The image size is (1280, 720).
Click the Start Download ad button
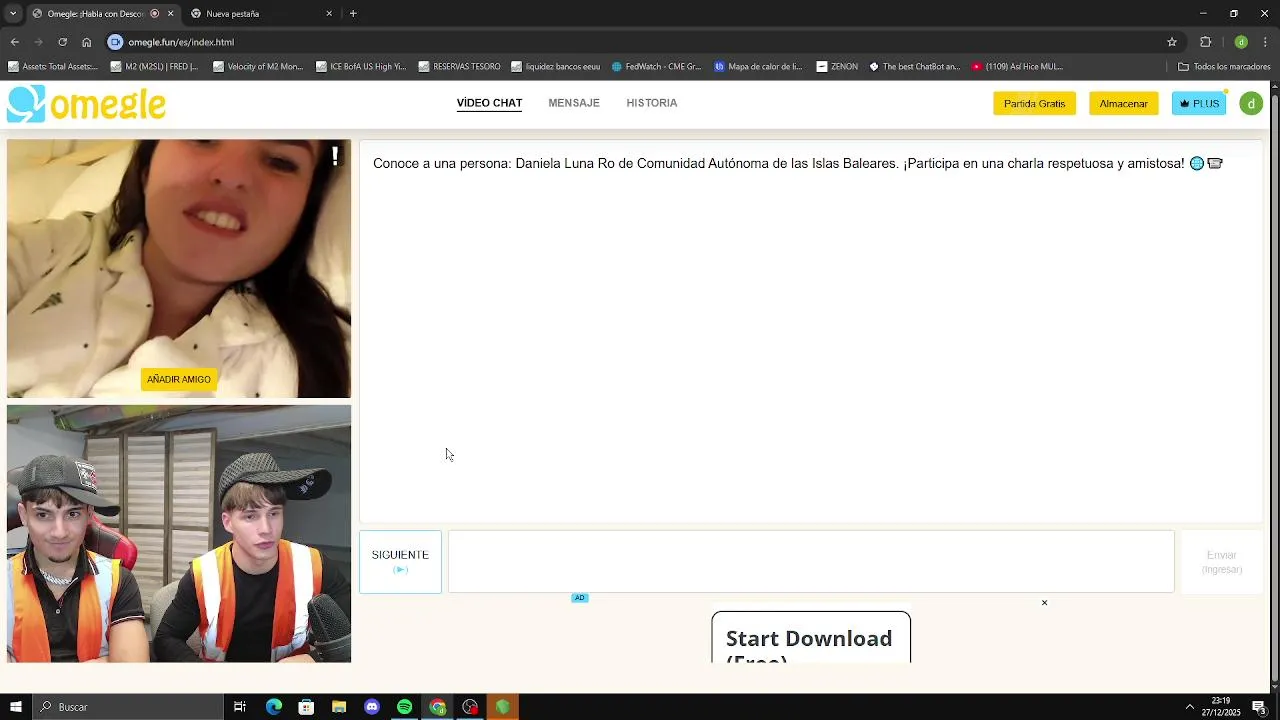pyautogui.click(x=811, y=638)
